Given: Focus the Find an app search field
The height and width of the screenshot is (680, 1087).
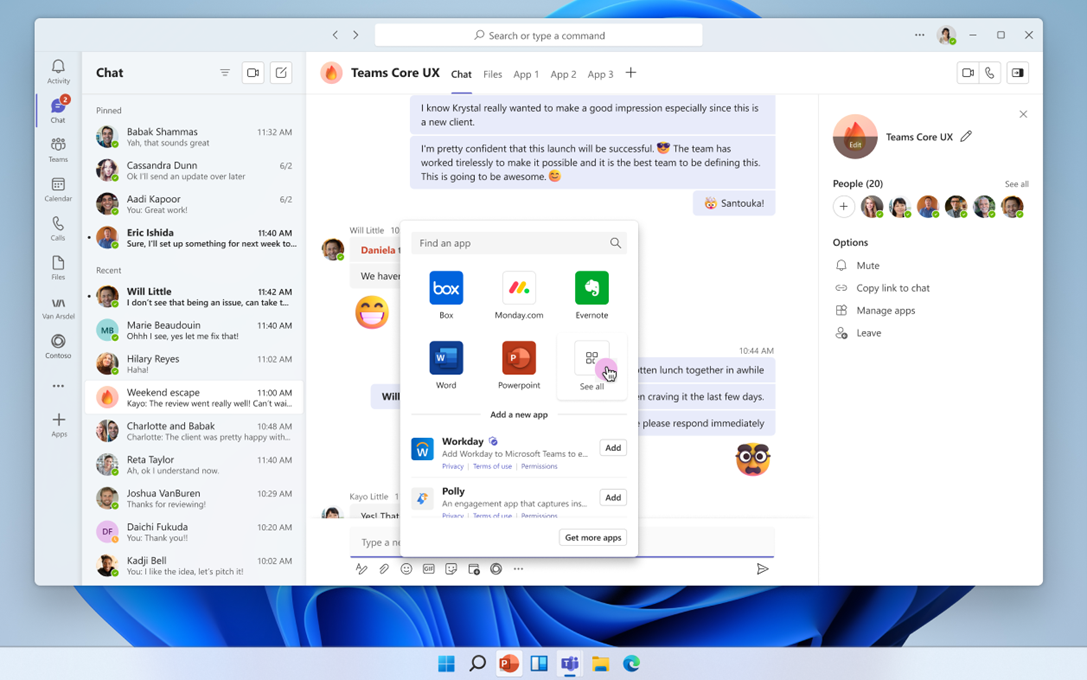Looking at the screenshot, I should click(x=519, y=243).
